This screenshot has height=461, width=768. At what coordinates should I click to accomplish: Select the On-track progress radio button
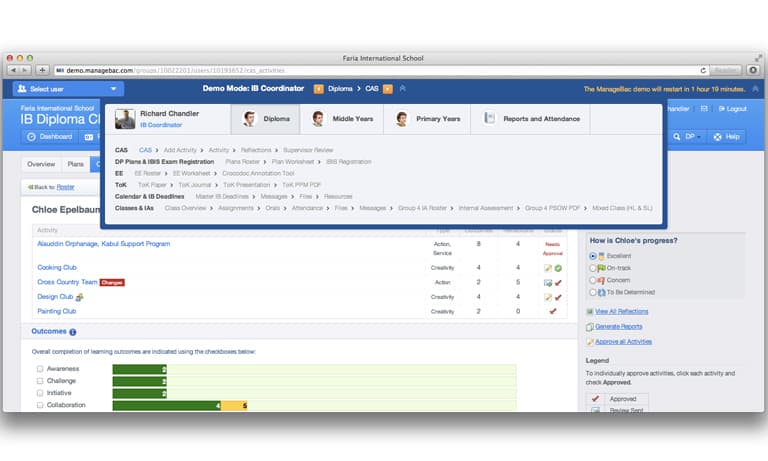[593, 268]
